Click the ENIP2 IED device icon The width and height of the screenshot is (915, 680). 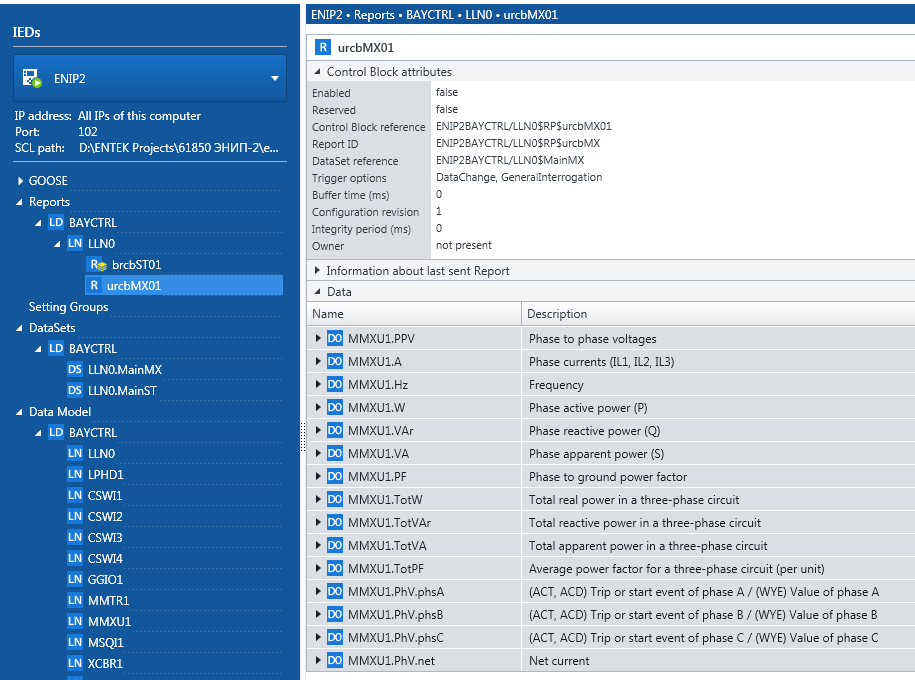click(x=31, y=78)
